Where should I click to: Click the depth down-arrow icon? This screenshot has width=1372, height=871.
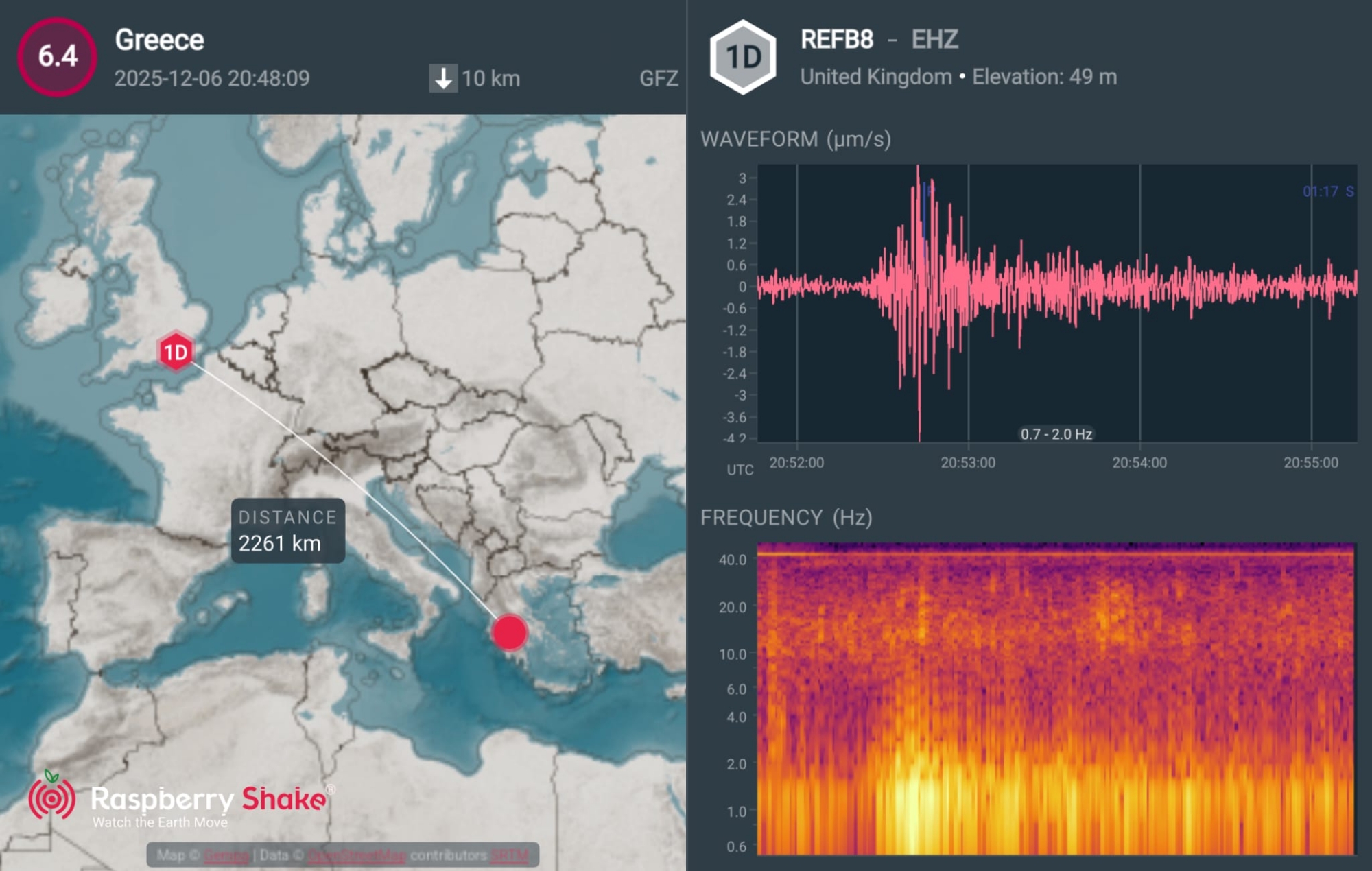click(443, 78)
